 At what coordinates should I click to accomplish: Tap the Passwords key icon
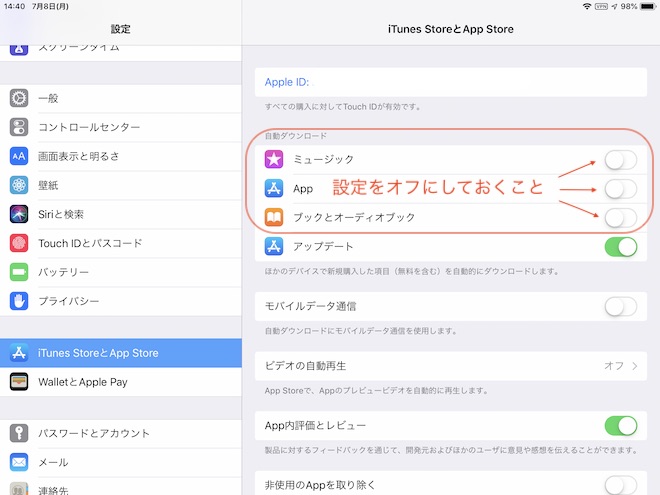coord(19,433)
